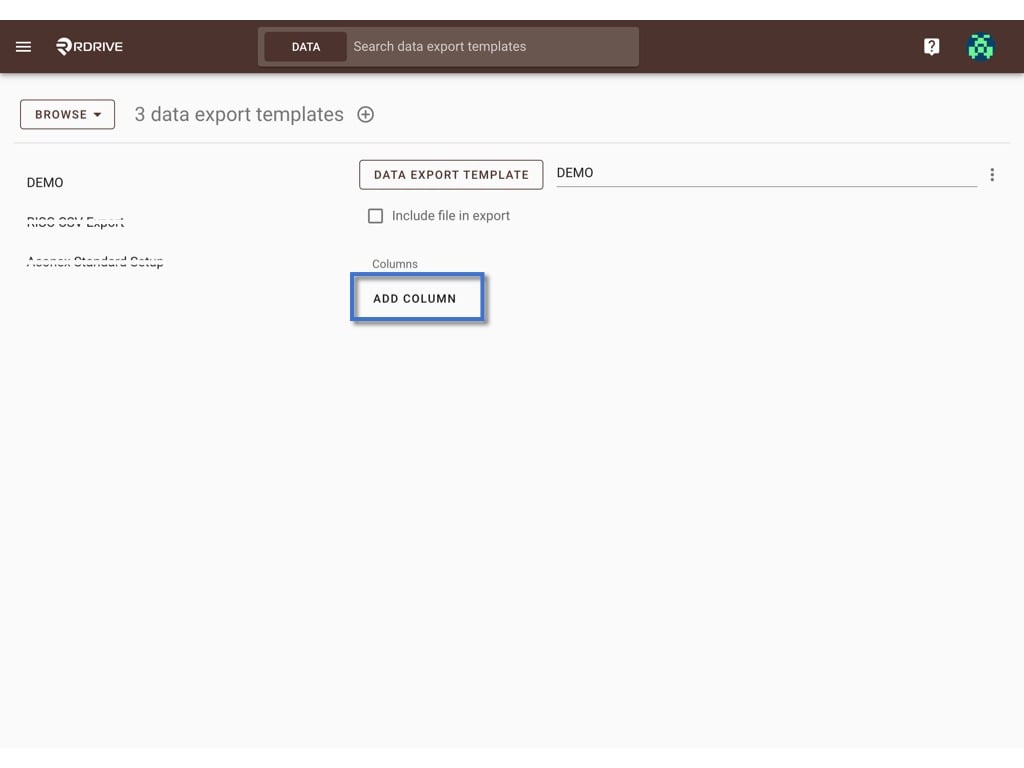Open the hamburger navigation menu
Screen dimensions: 1024x768
tap(24, 46)
